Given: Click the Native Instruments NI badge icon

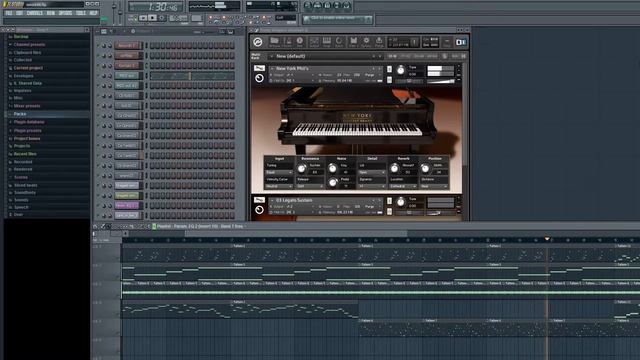Looking at the screenshot, I should coord(461,42).
